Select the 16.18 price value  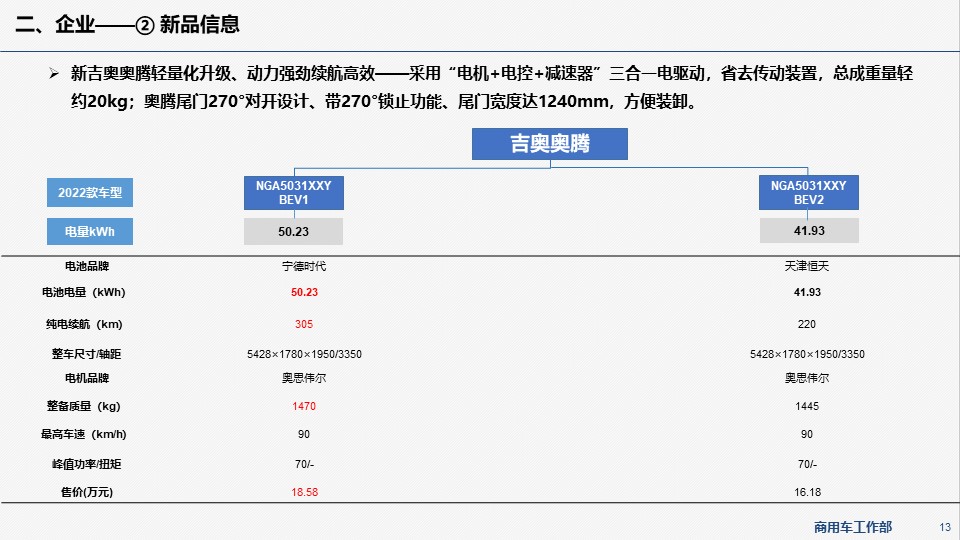tap(808, 492)
